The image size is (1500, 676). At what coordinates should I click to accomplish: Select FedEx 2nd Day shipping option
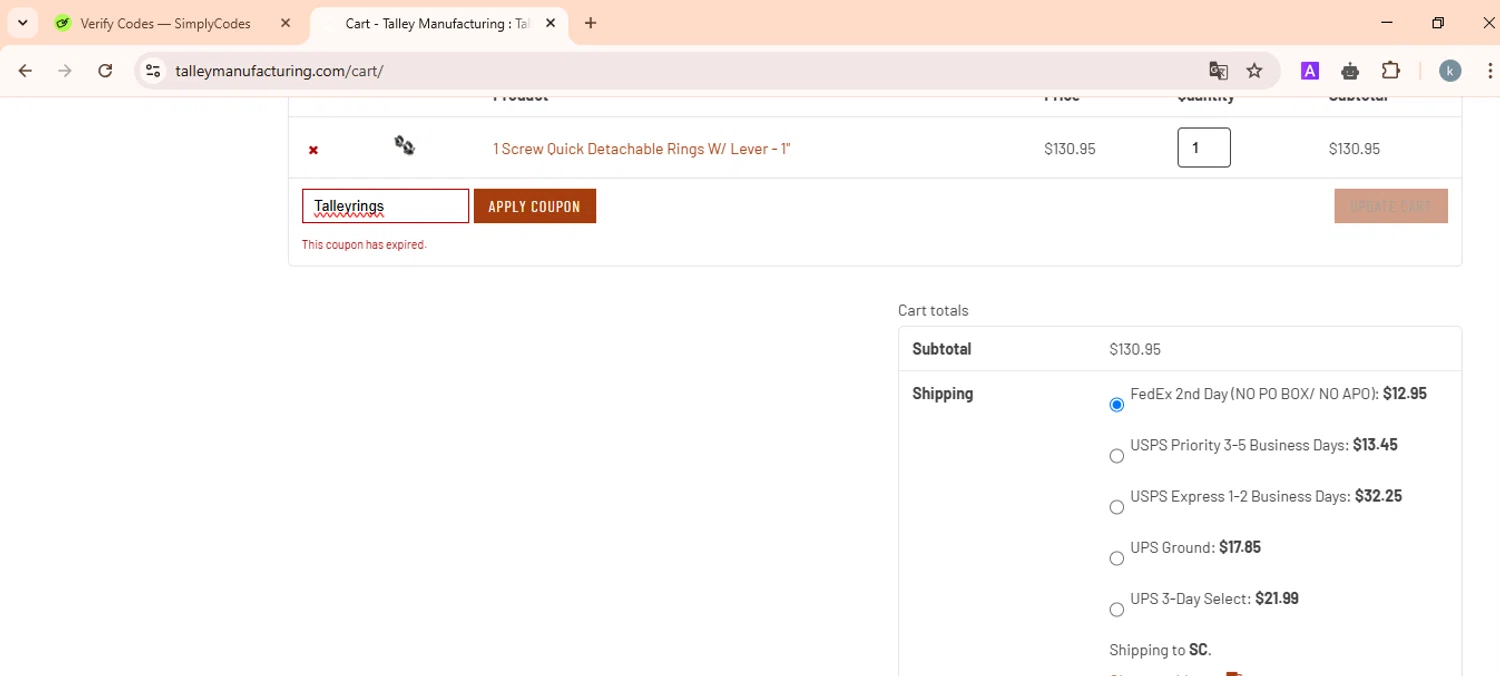pos(1117,405)
